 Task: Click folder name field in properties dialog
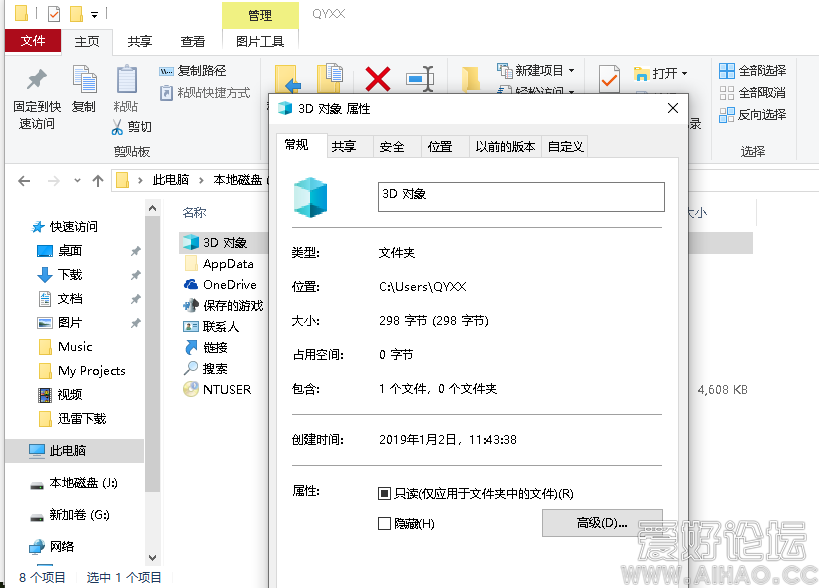[521, 197]
